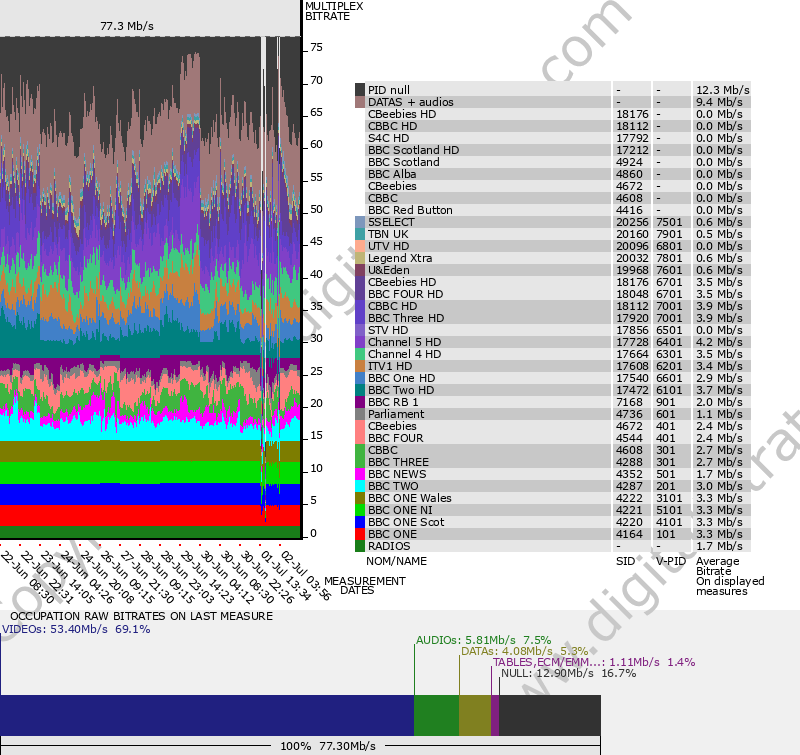
Task: Click the 75 tick on bitrate axis
Action: (x=316, y=47)
